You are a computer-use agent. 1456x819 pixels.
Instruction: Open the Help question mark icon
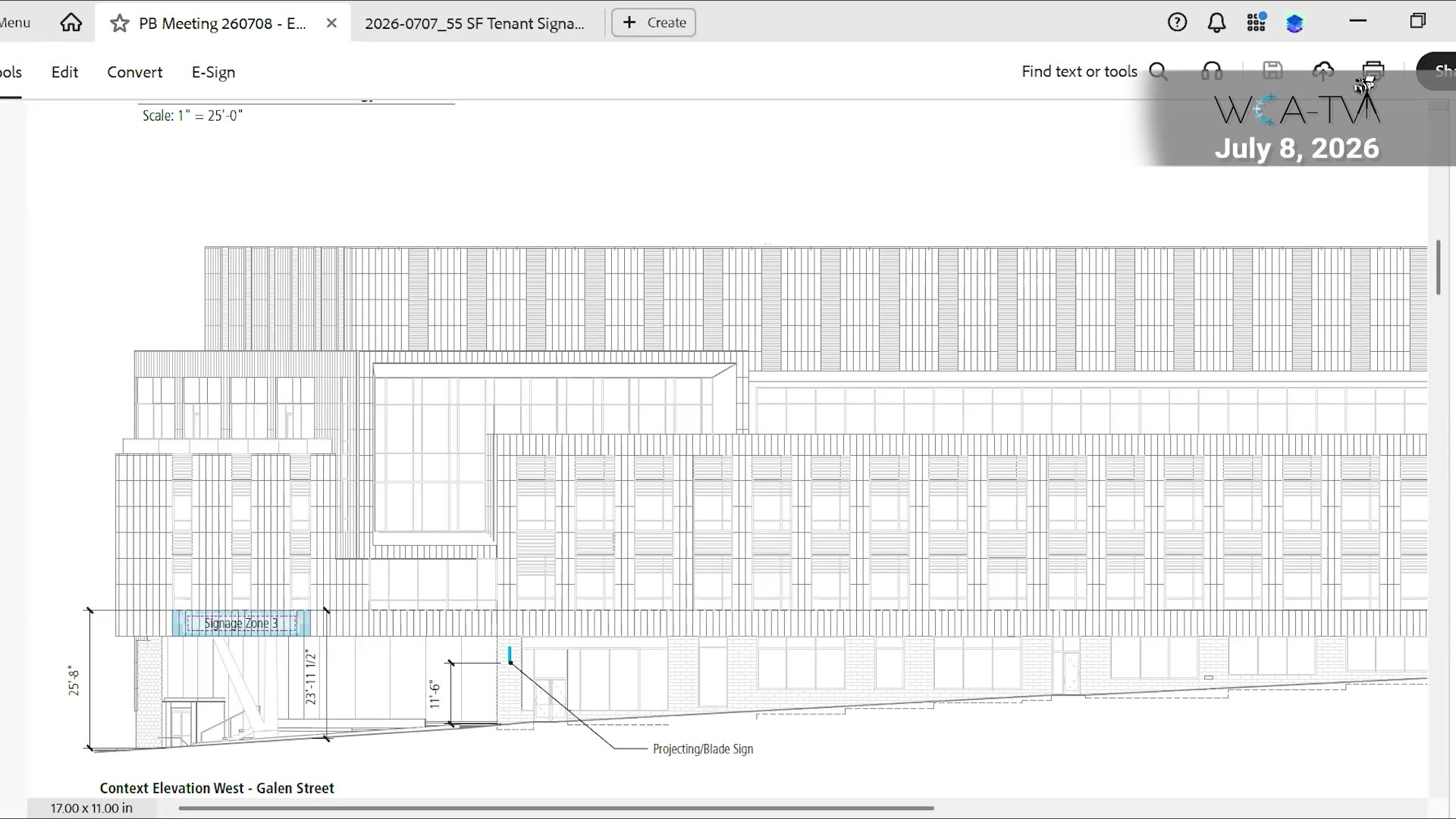[1177, 23]
